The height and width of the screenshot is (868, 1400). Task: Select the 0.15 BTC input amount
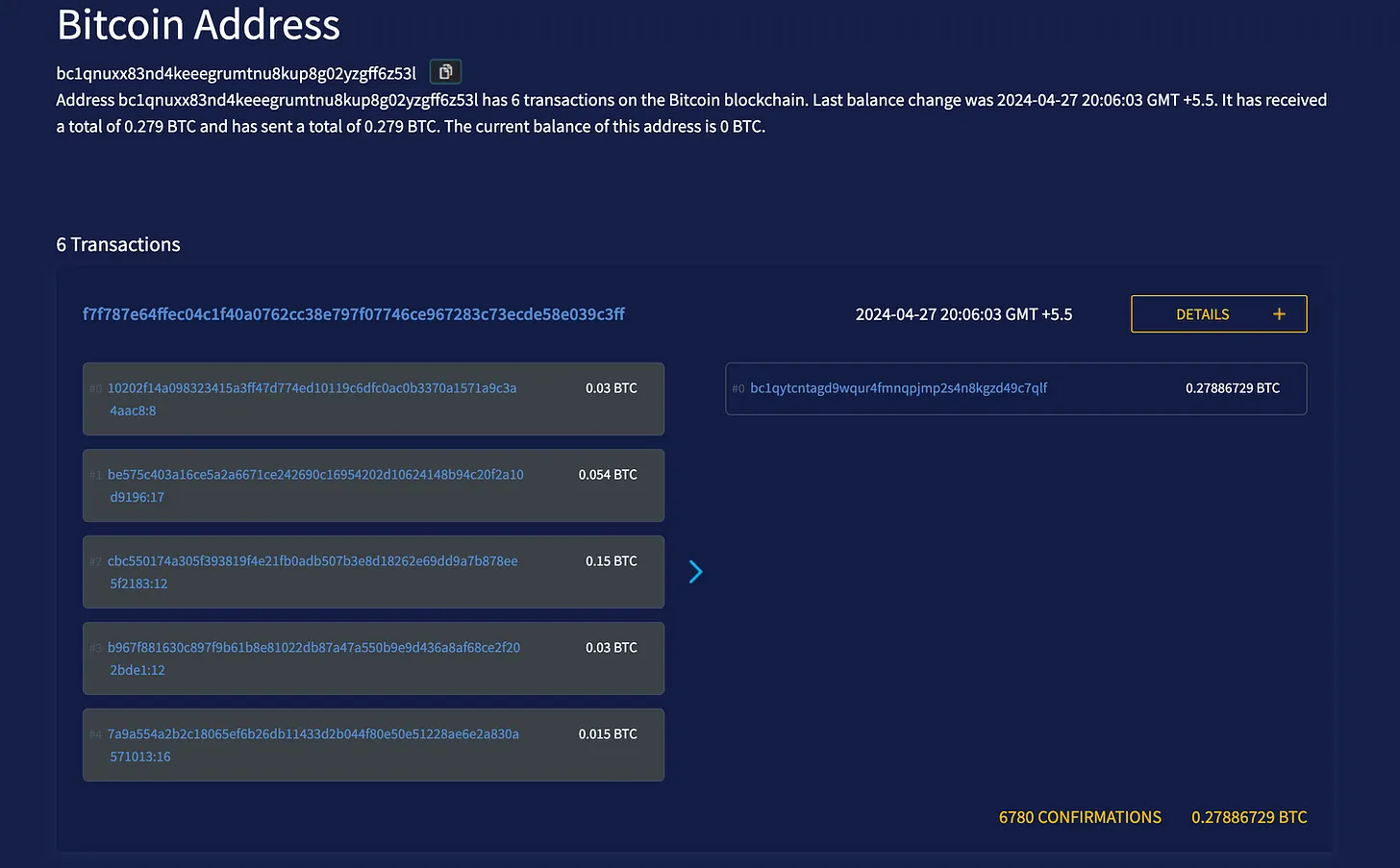[x=612, y=561]
